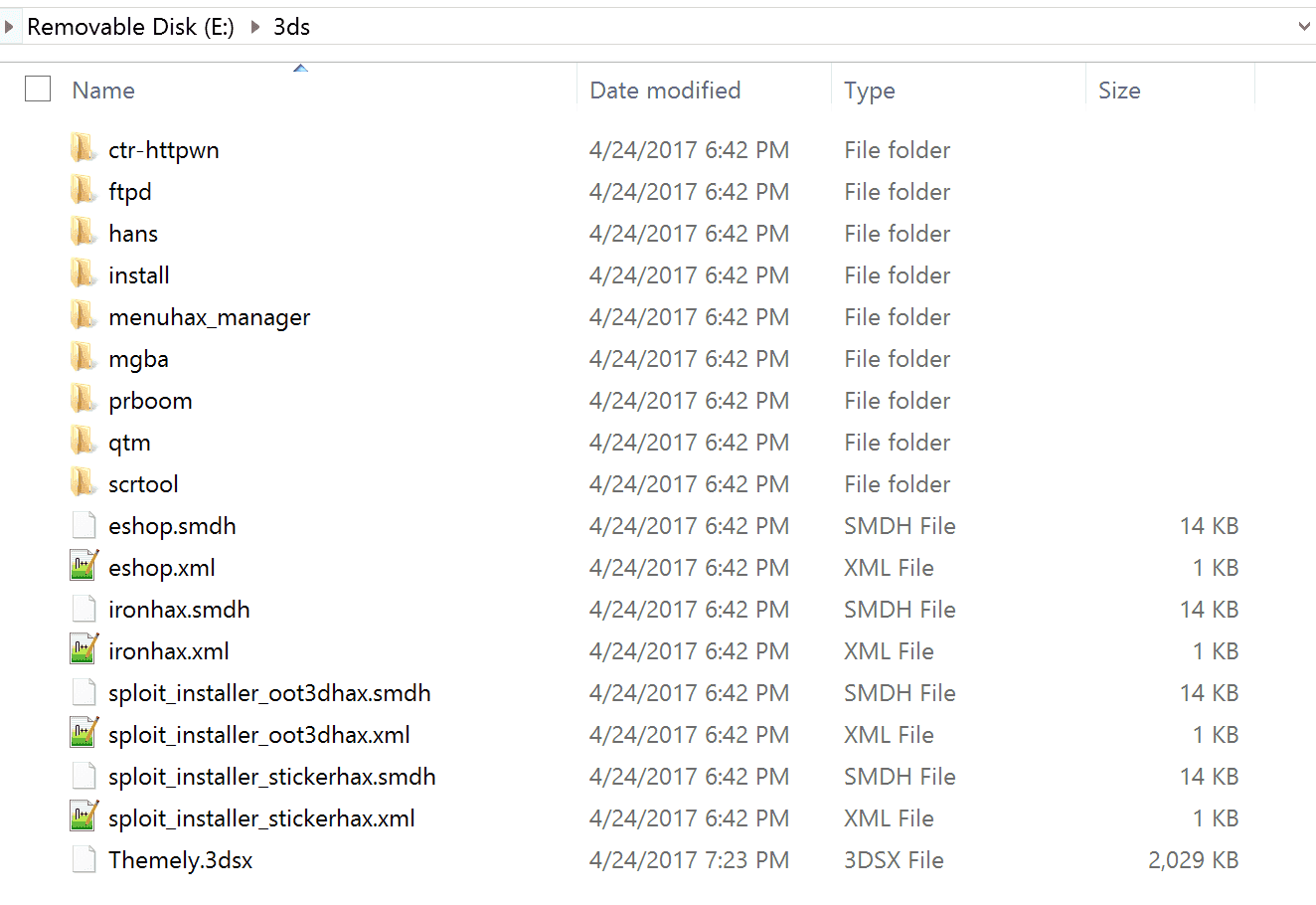Select the ctr-httpwn folder name
The width and height of the screenshot is (1316, 905).
pos(164,150)
